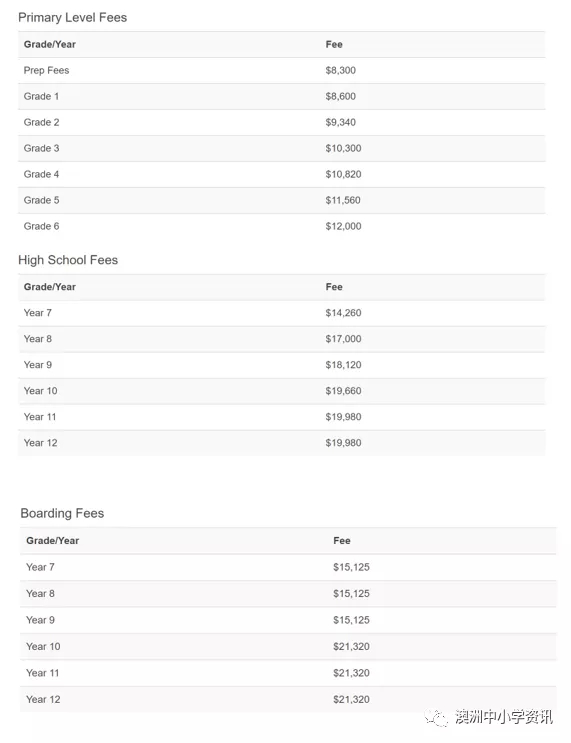Click the Year 9 row showing $18,120
Screen dimensions: 571x743
tap(281, 365)
